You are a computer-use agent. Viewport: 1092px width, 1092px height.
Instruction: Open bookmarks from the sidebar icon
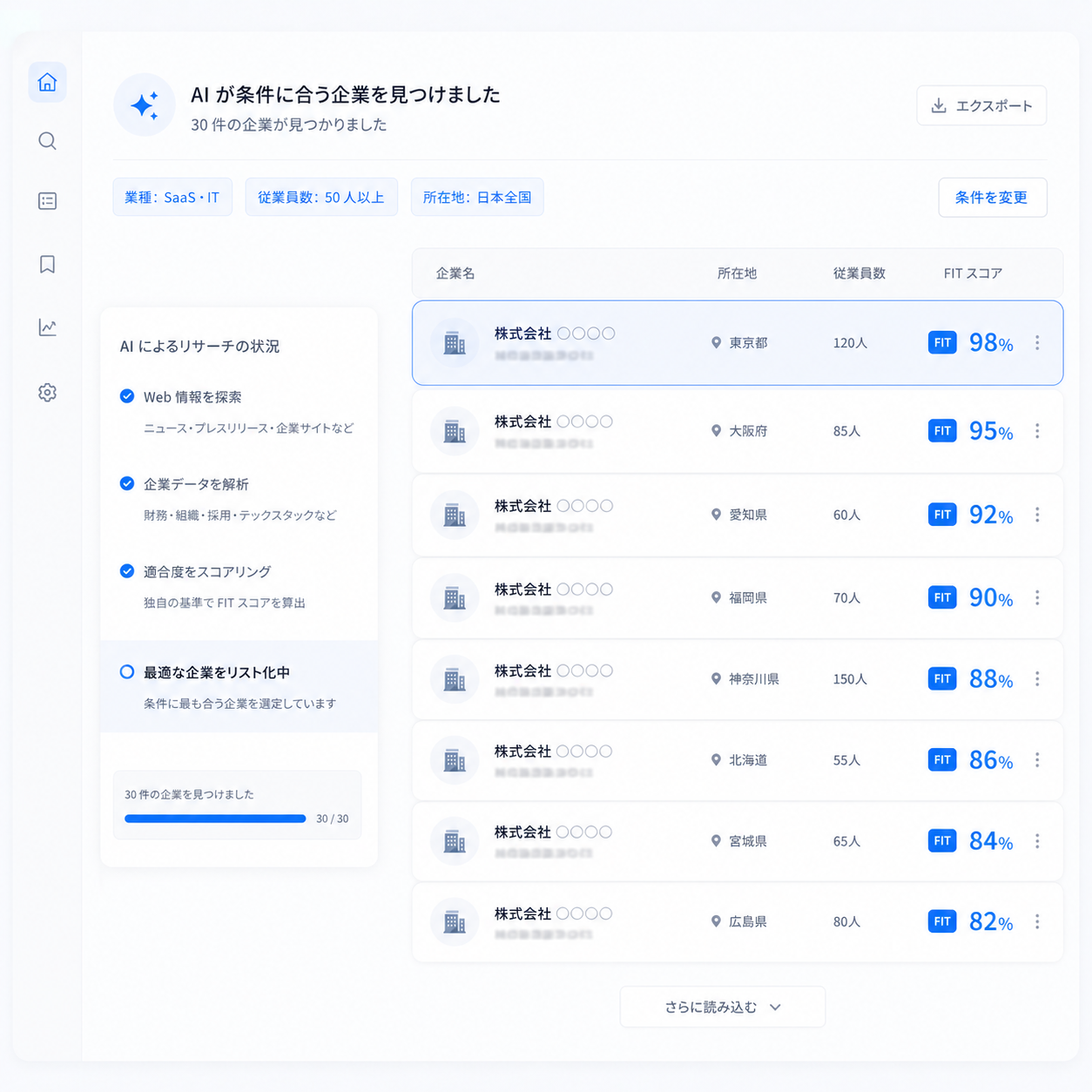[x=47, y=265]
